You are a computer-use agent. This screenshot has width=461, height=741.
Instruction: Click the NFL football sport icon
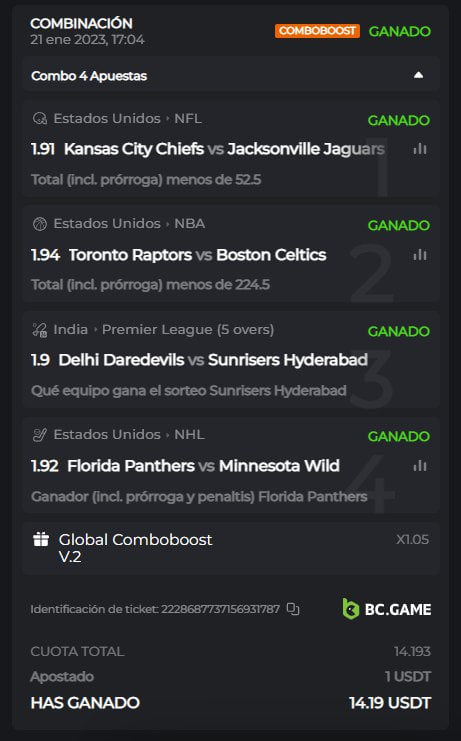40,118
